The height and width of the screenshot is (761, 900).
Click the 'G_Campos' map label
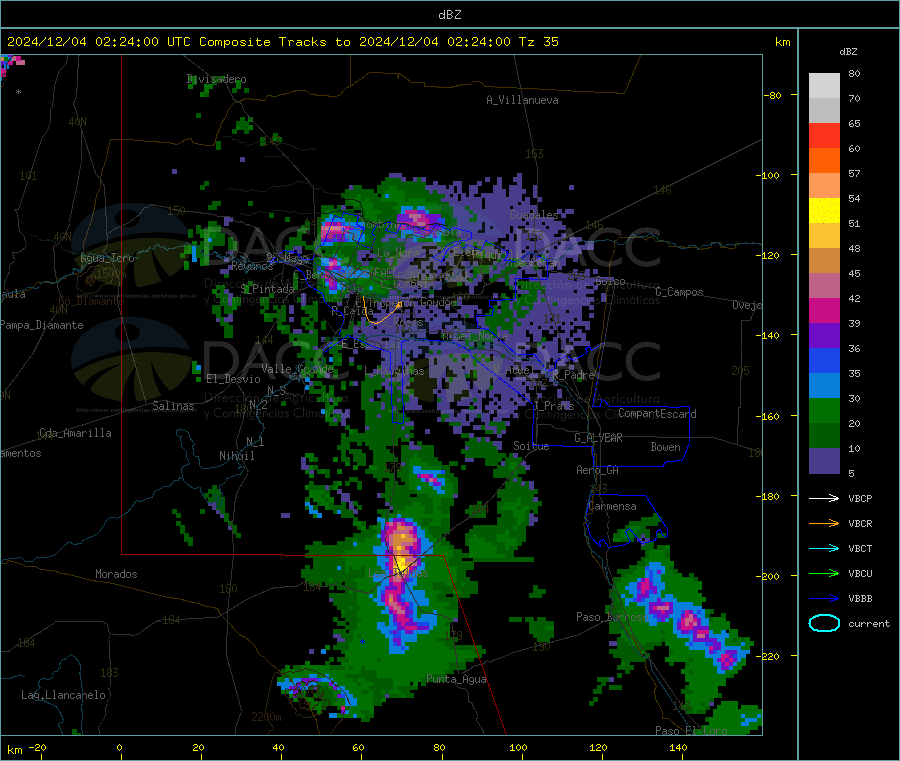point(679,292)
